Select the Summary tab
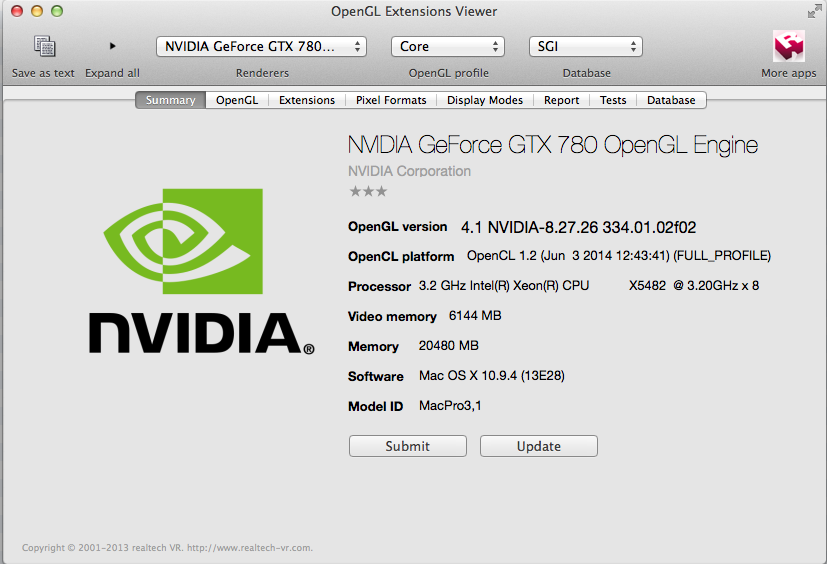This screenshot has height=564, width=827. 170,100
